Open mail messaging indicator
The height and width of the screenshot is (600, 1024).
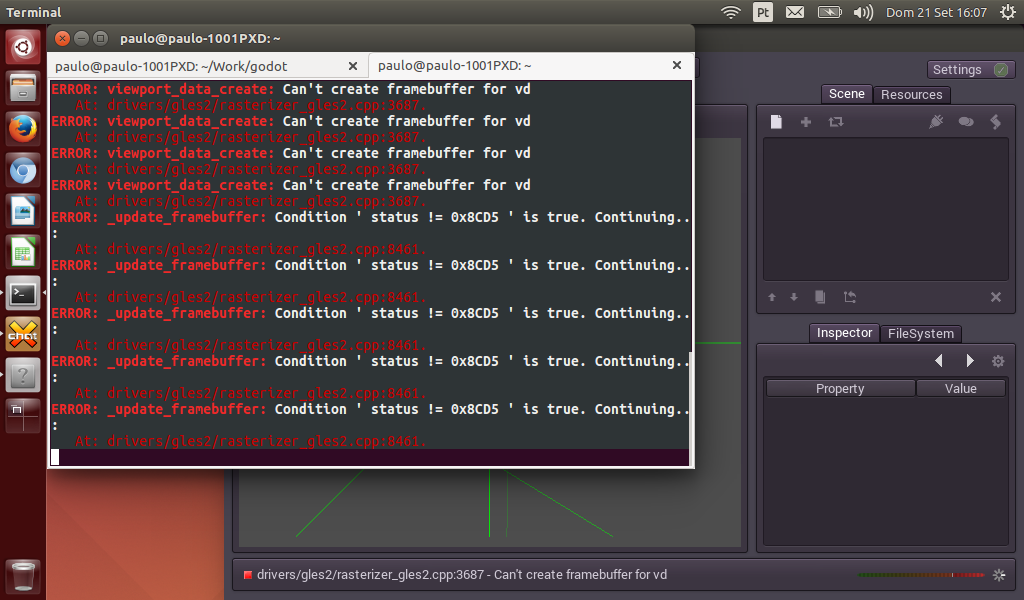pos(795,12)
